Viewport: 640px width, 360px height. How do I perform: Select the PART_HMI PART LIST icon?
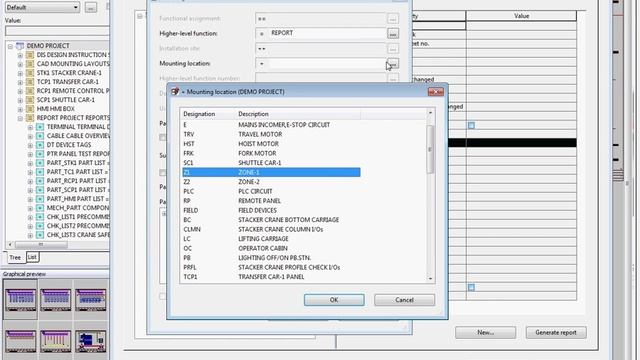tap(40, 199)
